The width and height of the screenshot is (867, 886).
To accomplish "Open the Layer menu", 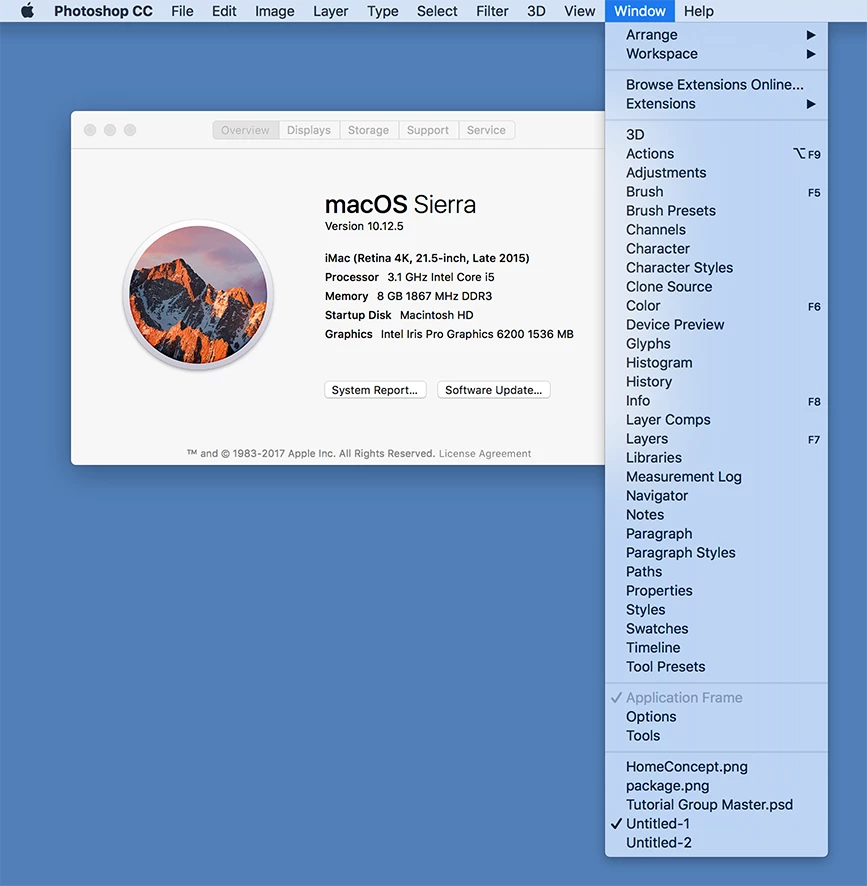I will (x=331, y=11).
